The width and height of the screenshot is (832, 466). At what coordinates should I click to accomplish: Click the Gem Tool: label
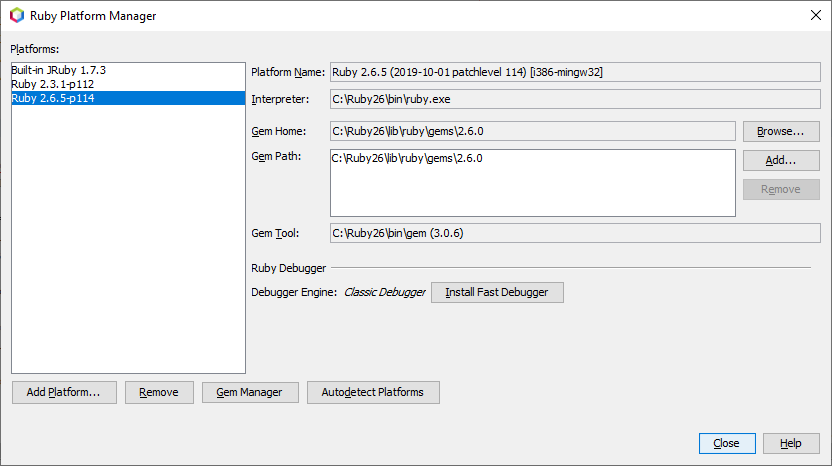coord(275,233)
